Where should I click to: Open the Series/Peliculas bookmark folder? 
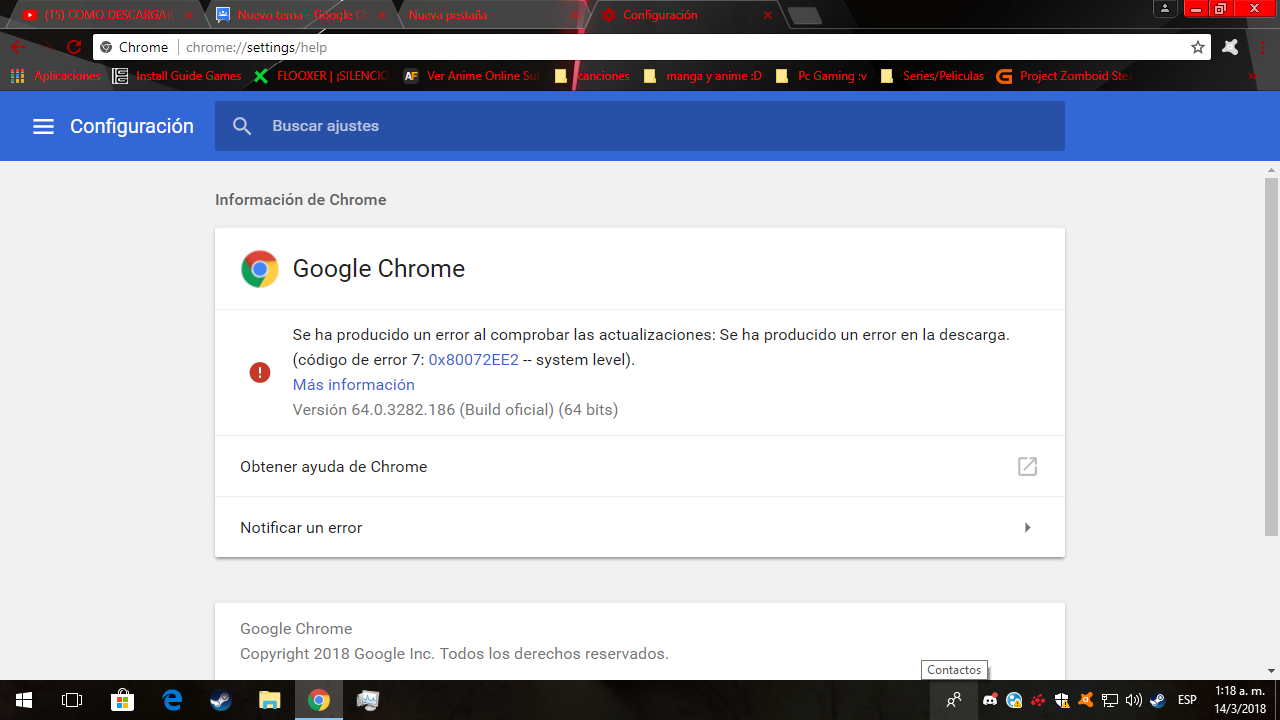[933, 76]
